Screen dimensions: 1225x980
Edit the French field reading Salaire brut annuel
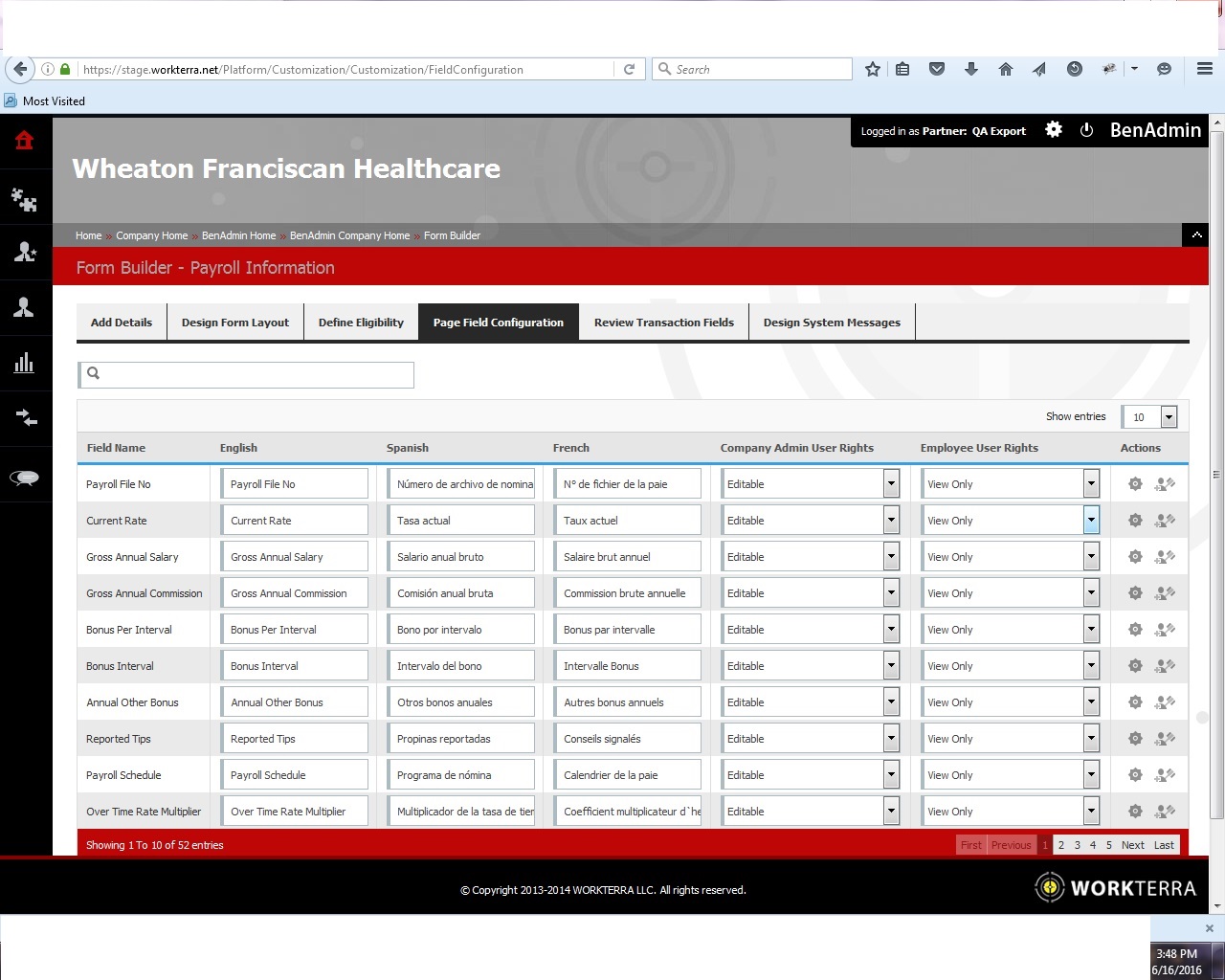[x=628, y=557]
